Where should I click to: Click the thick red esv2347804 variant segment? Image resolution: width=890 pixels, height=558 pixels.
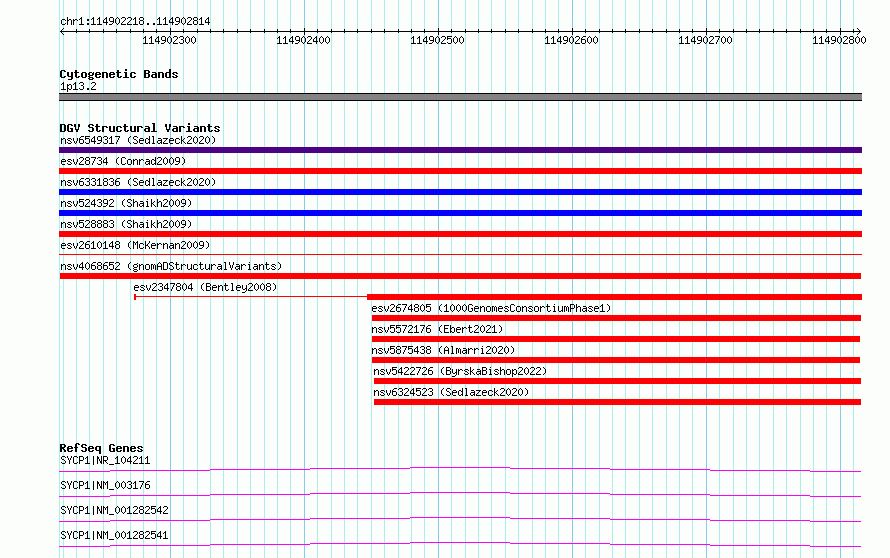(615, 297)
